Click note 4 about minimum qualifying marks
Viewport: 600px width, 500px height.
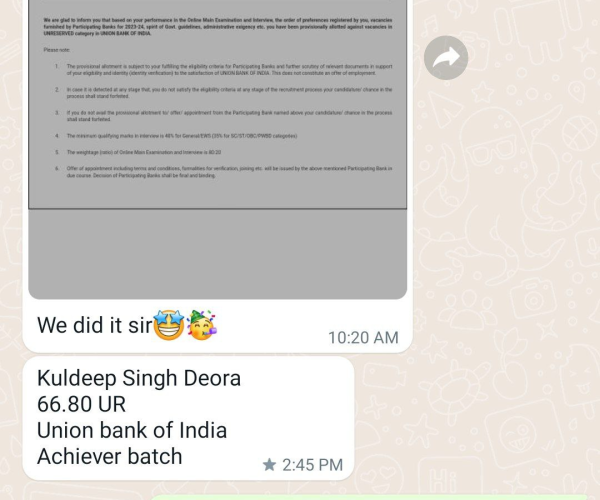point(176,136)
